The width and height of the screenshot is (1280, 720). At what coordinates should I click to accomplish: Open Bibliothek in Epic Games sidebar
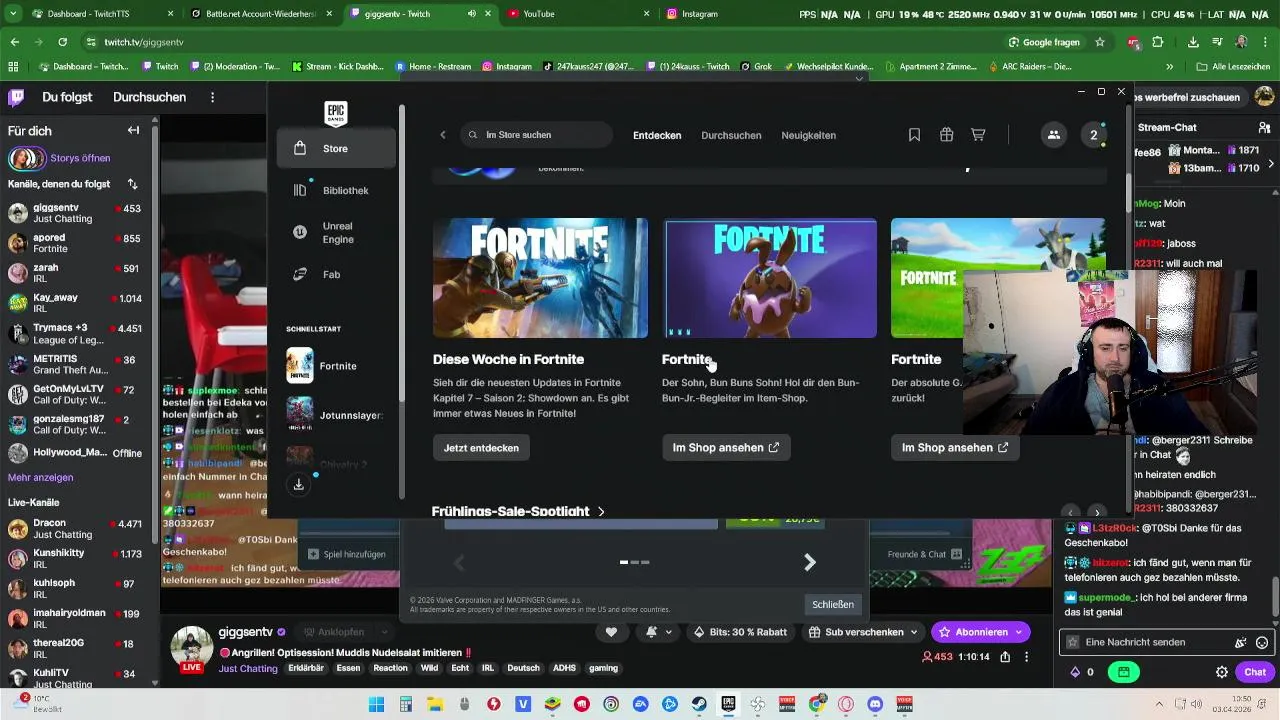(336, 190)
